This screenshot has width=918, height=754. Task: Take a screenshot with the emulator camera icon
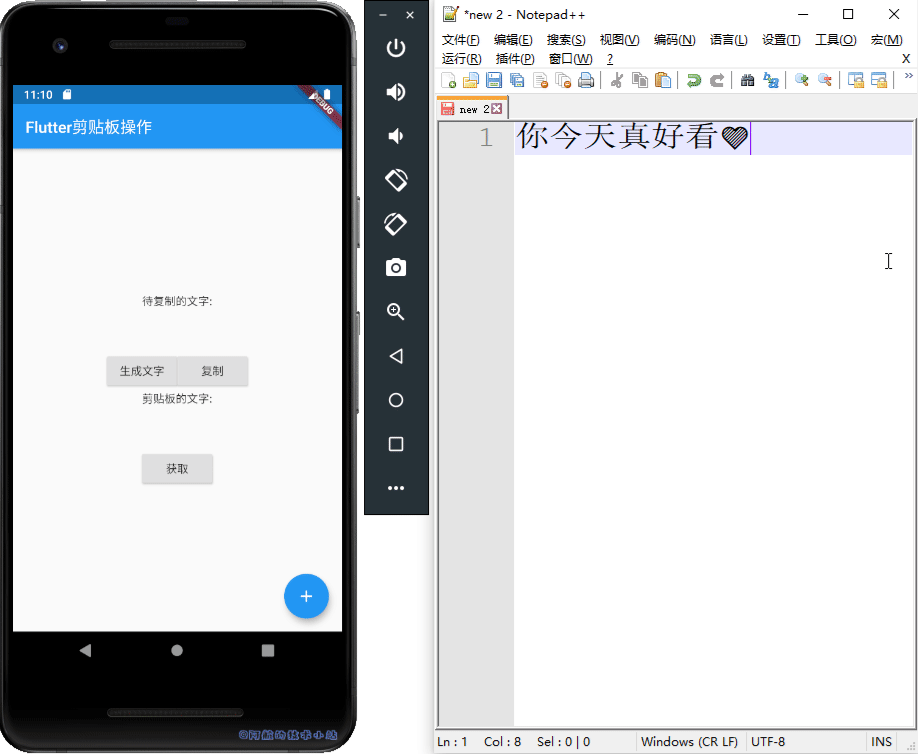pos(396,268)
